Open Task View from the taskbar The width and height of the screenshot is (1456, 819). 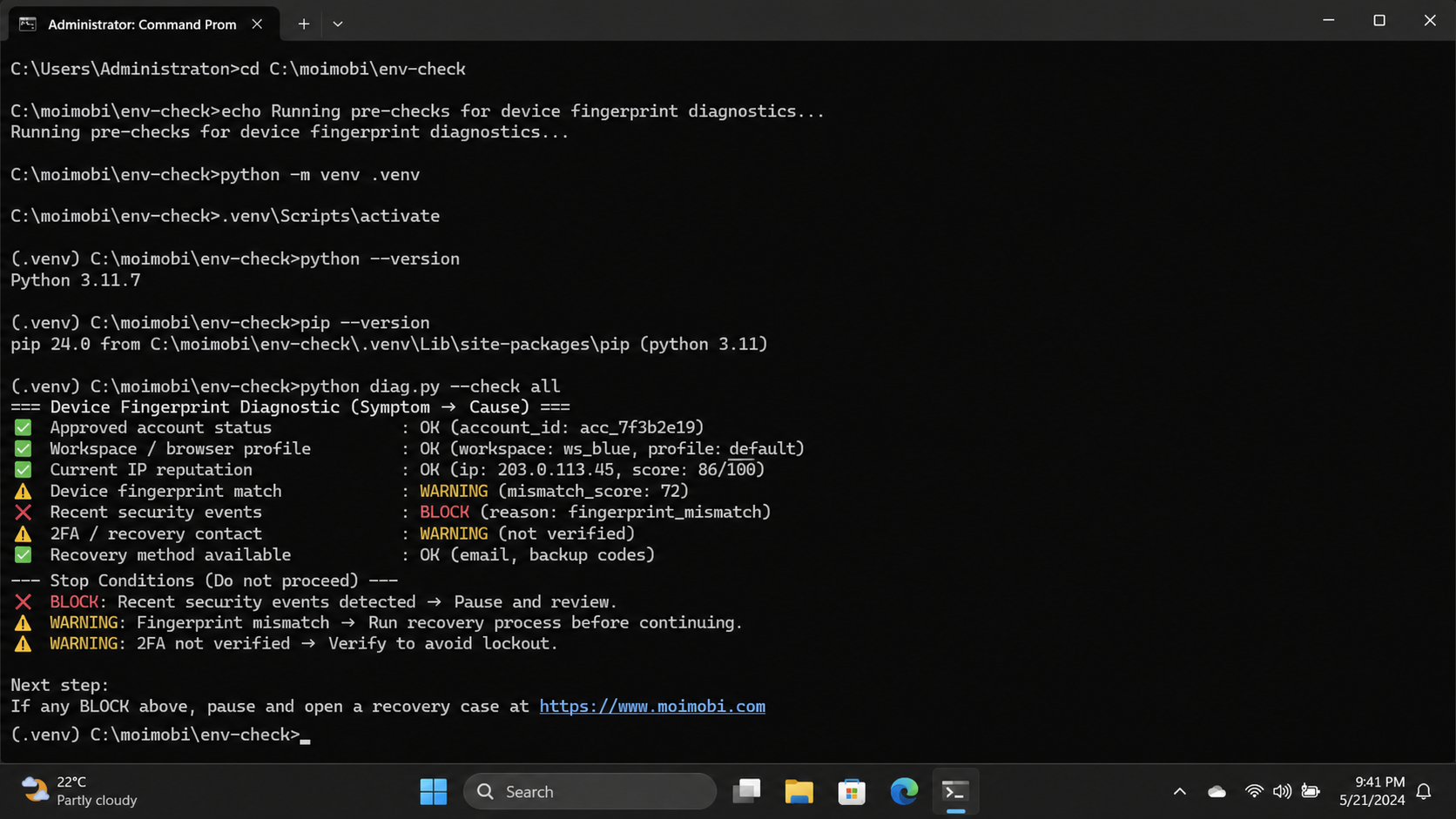click(x=746, y=791)
